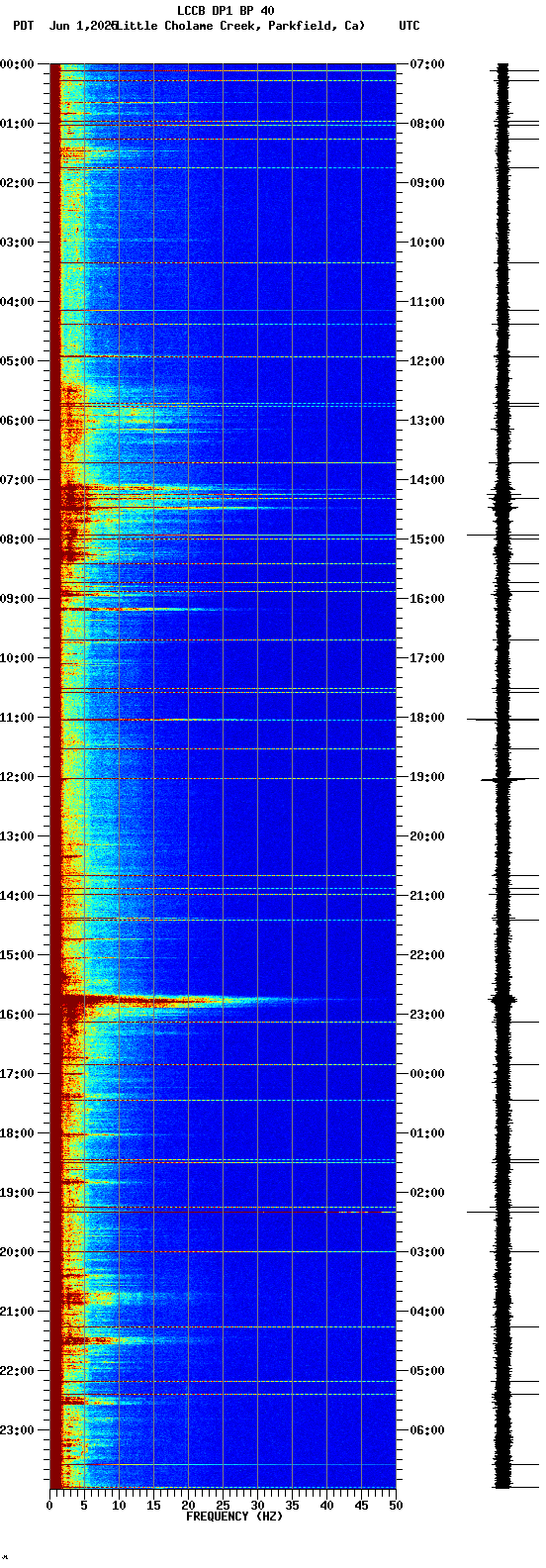Click the '0' frequency axis tick label
Viewport: 546px width, 1568px height.
[49, 1506]
